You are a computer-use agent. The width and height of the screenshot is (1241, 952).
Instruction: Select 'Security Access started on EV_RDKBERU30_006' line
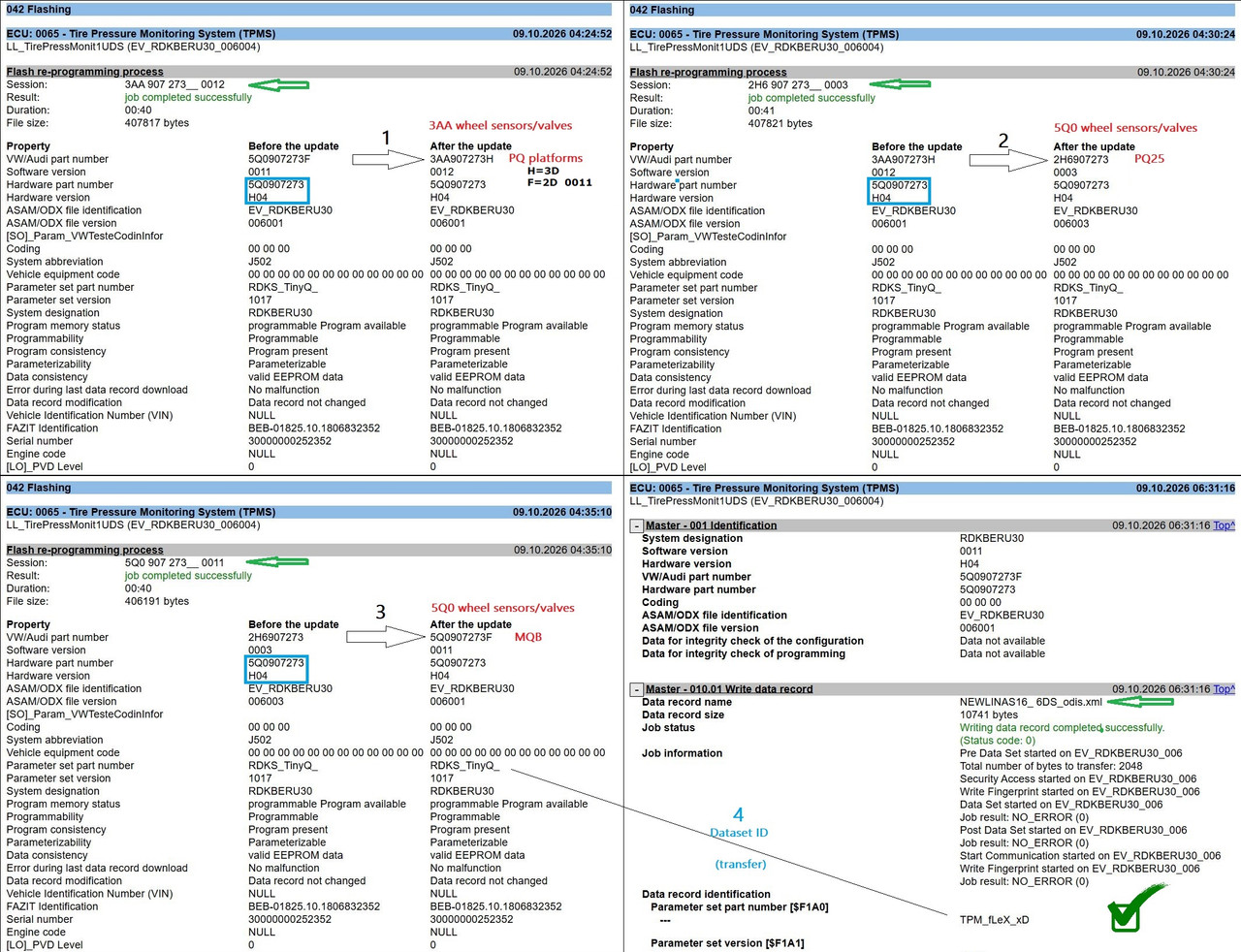click(x=1078, y=779)
